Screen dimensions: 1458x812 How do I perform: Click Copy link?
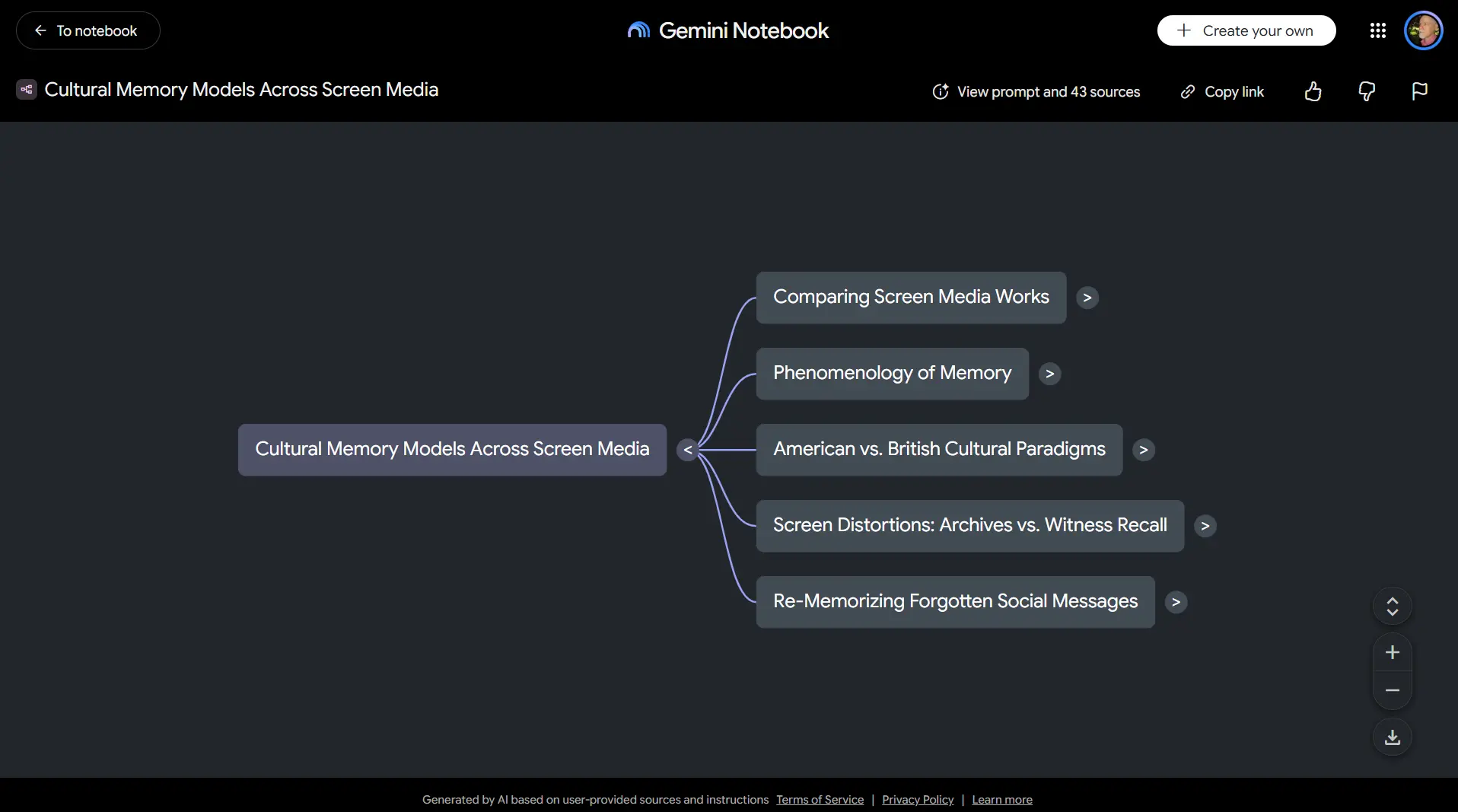[x=1221, y=91]
